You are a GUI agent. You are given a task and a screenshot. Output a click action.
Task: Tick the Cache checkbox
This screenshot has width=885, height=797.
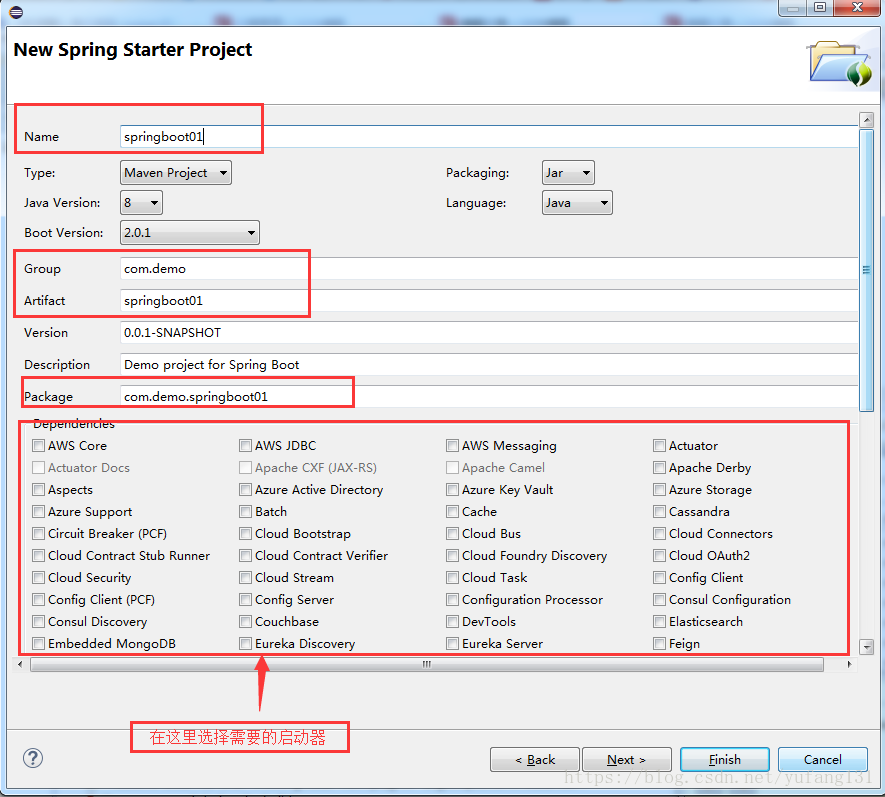tap(453, 511)
